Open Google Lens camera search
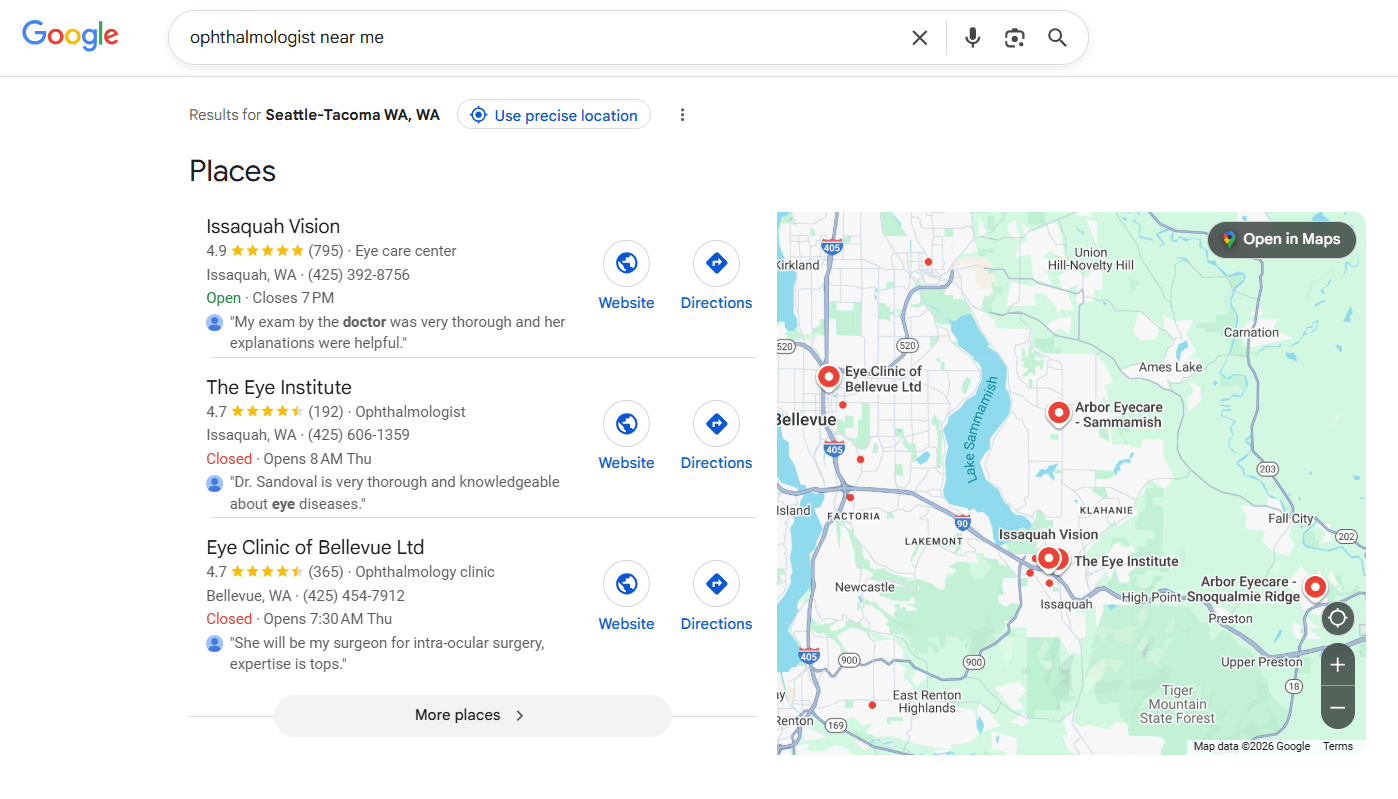 tap(1014, 37)
